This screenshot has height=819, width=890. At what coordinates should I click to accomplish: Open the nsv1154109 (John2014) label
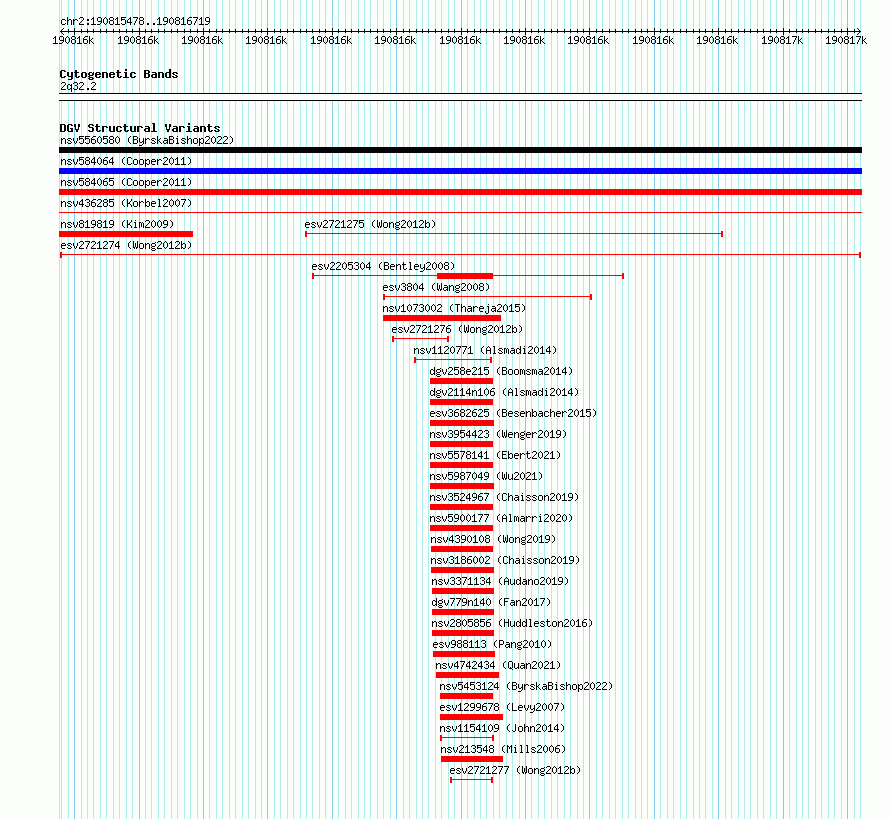click(x=502, y=728)
